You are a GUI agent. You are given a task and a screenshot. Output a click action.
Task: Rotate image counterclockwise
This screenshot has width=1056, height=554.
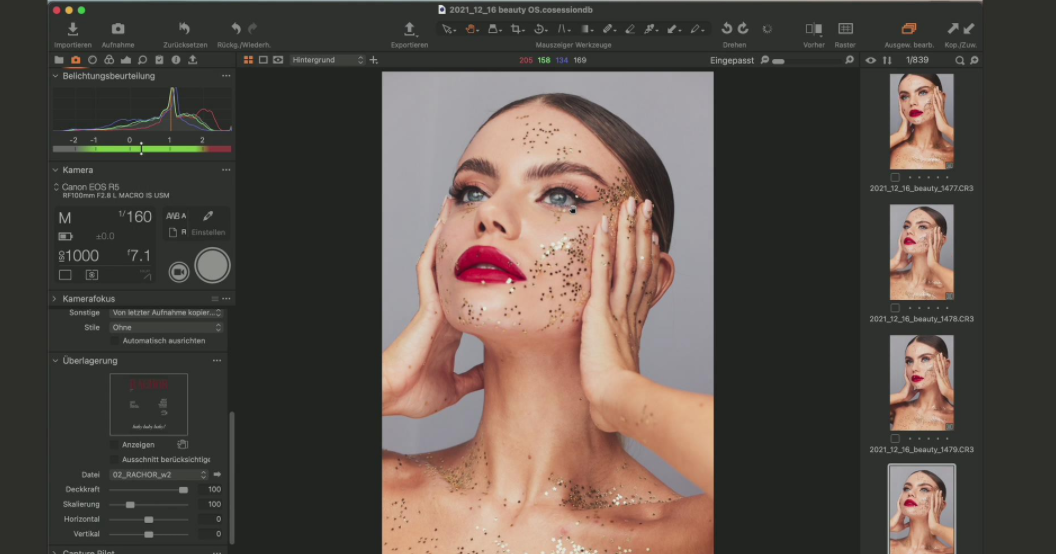[x=727, y=28]
